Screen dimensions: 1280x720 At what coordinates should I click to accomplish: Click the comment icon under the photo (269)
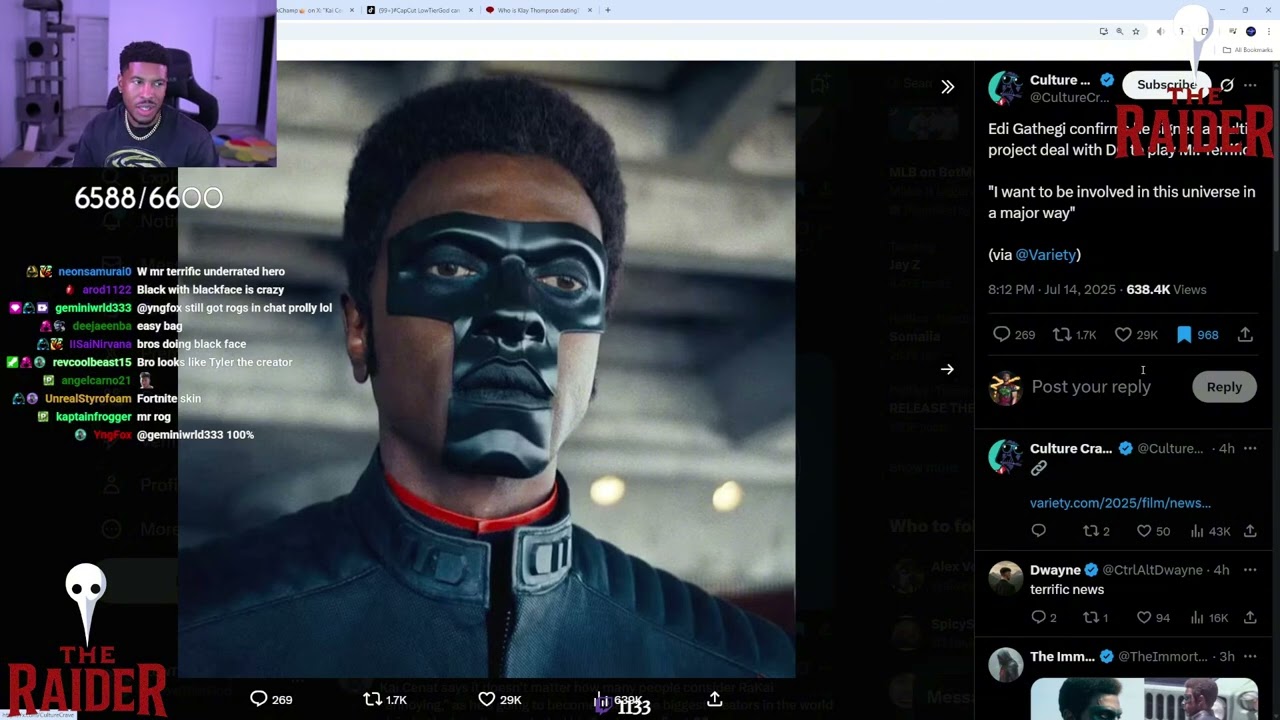click(x=258, y=699)
